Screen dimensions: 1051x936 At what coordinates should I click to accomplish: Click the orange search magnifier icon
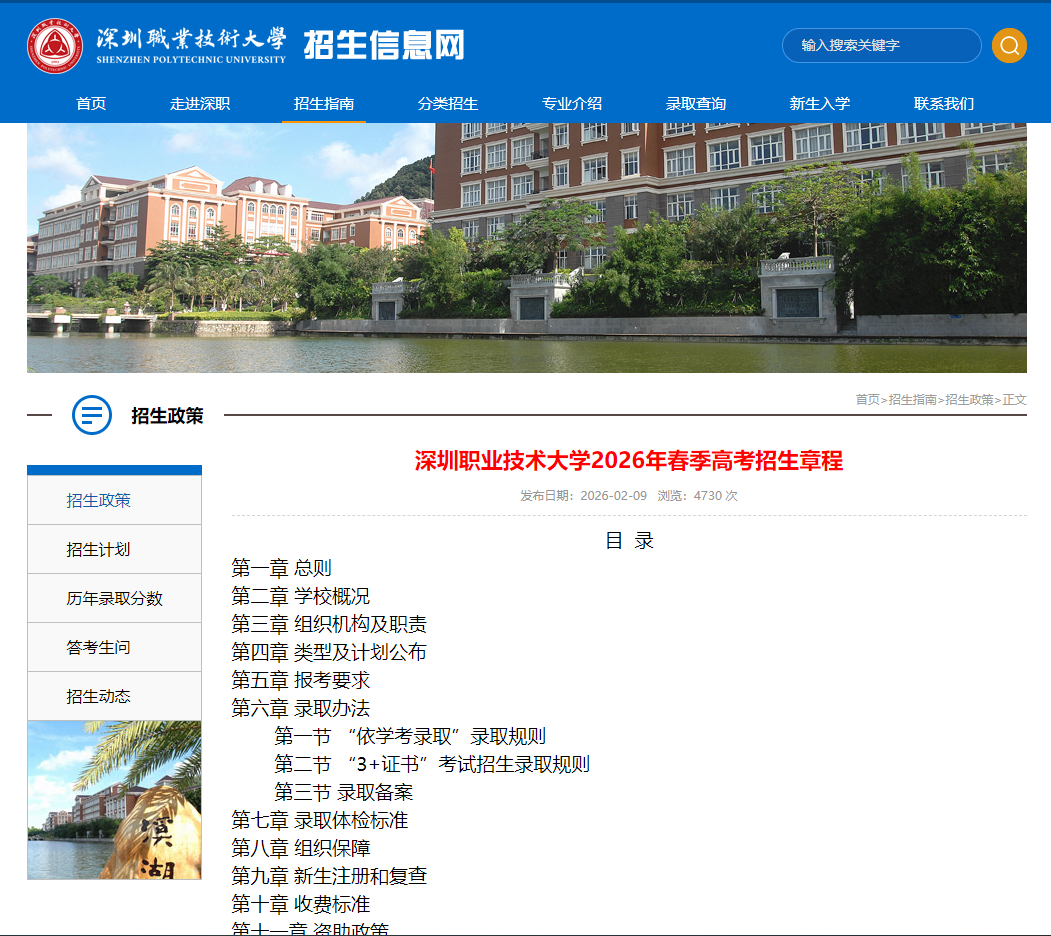point(1009,45)
